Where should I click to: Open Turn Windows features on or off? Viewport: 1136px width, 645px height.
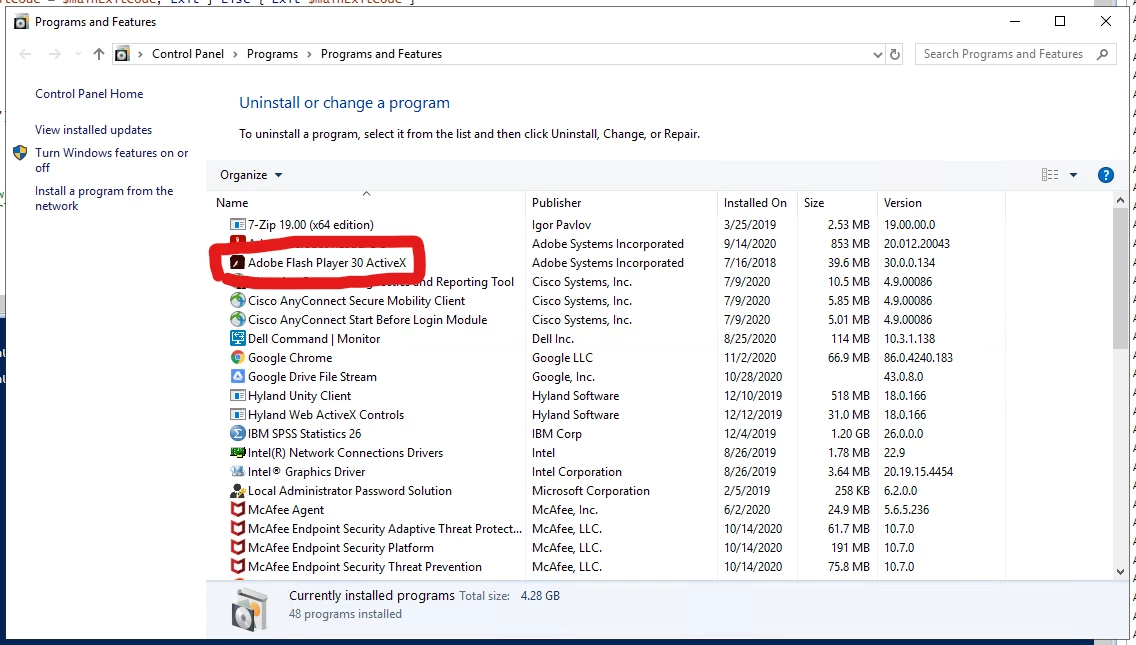(112, 160)
